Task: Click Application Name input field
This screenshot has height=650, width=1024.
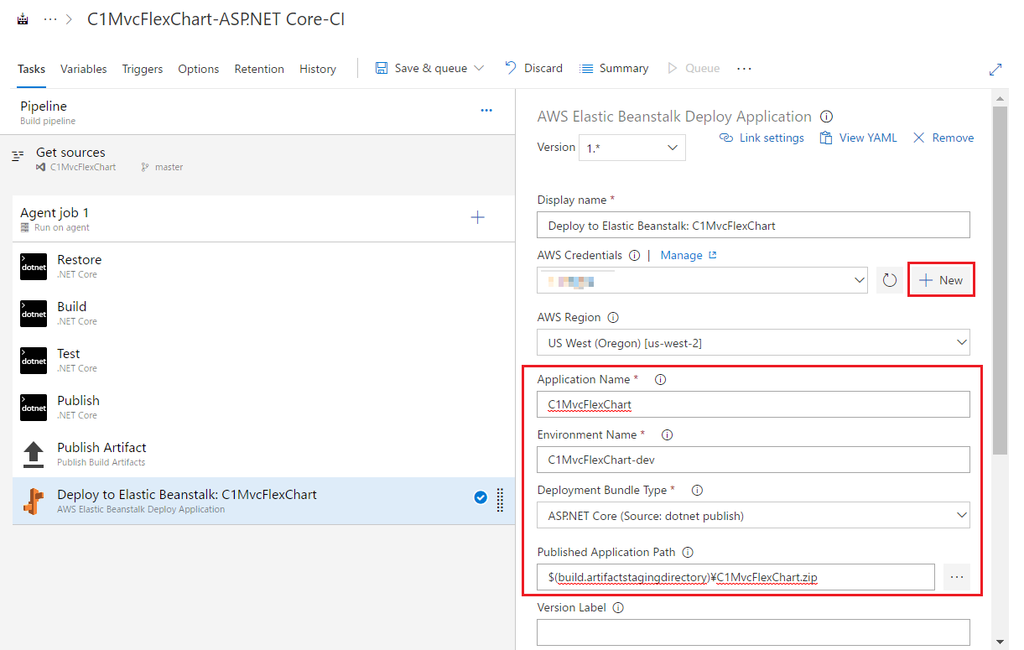Action: pyautogui.click(x=753, y=404)
